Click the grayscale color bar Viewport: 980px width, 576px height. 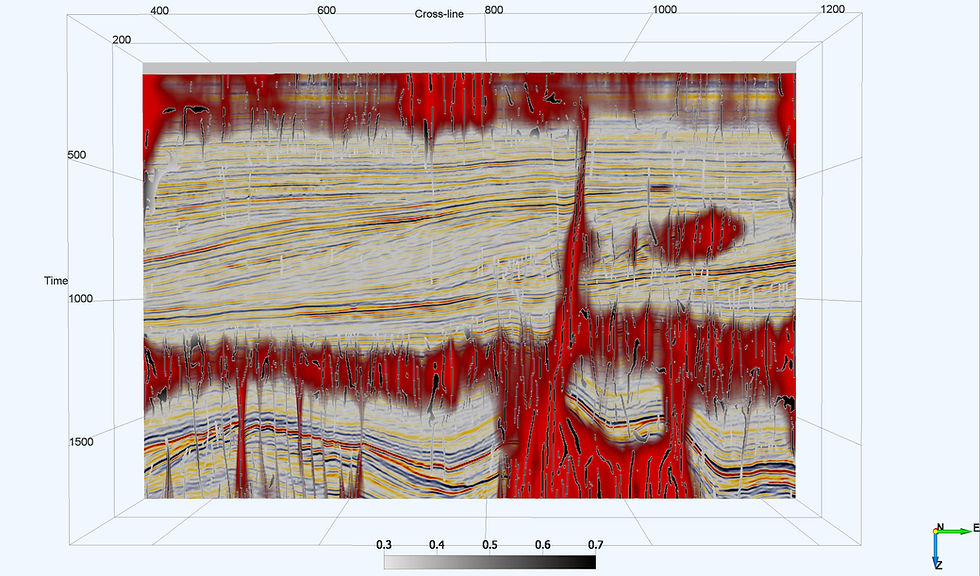(x=490, y=562)
